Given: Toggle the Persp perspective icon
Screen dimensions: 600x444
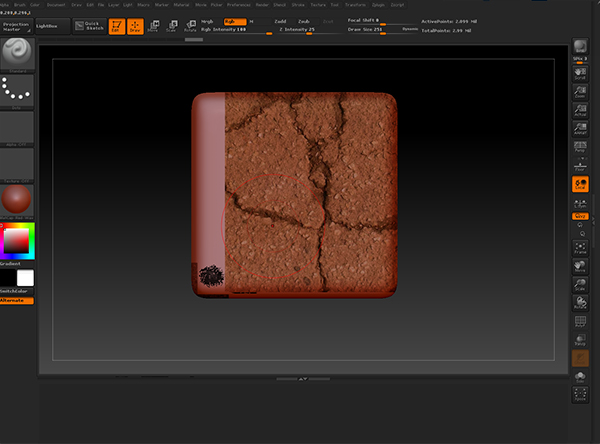Looking at the screenshot, I should 580,147.
